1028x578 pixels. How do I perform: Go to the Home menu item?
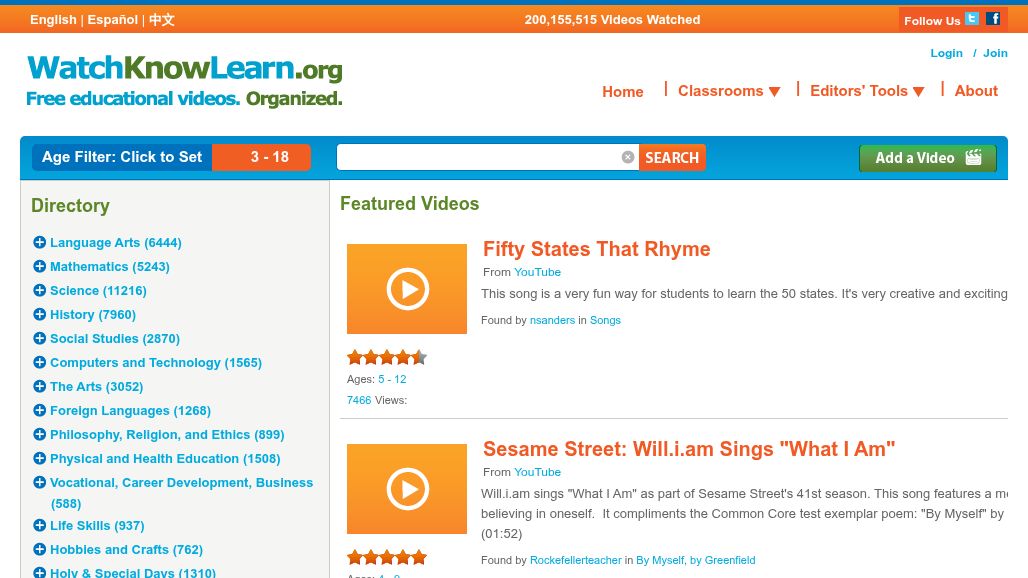coord(622,92)
